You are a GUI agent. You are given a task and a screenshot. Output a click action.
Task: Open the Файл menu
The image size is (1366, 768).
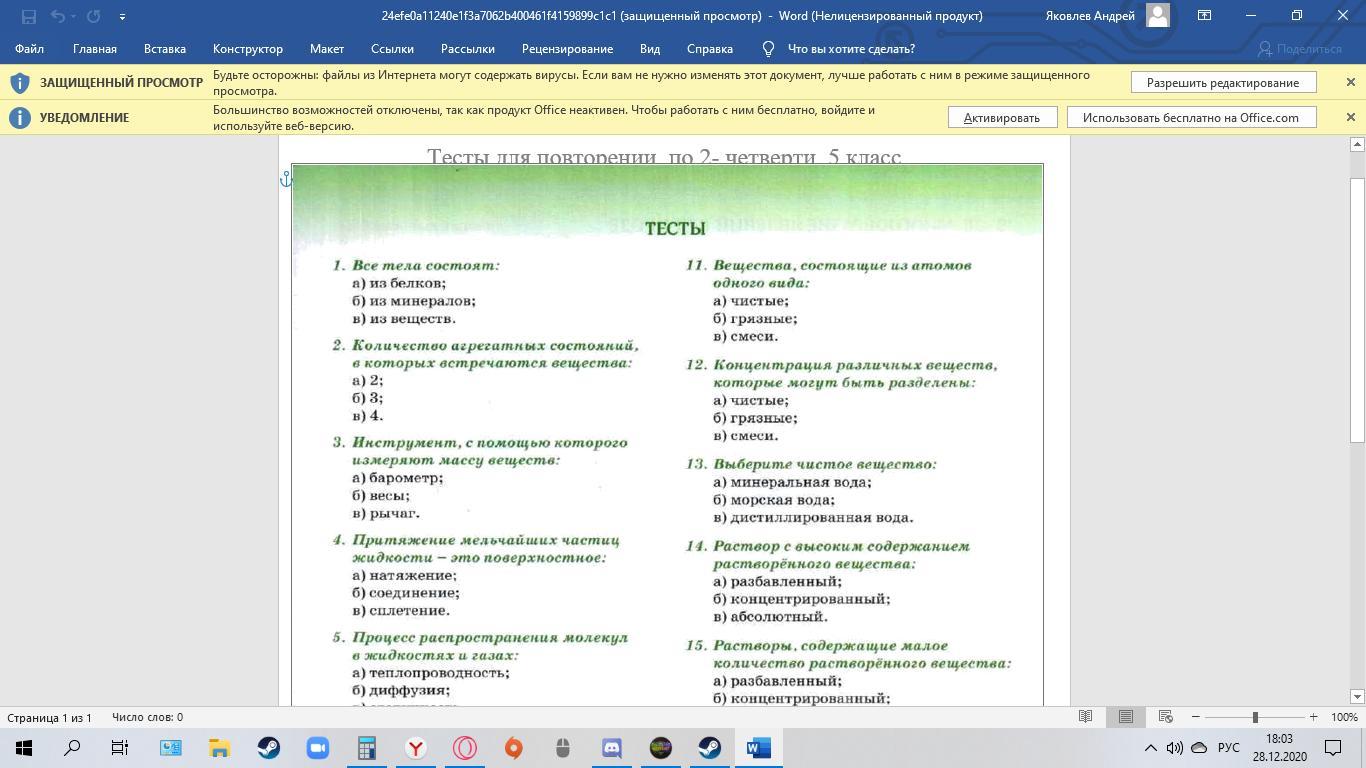29,49
